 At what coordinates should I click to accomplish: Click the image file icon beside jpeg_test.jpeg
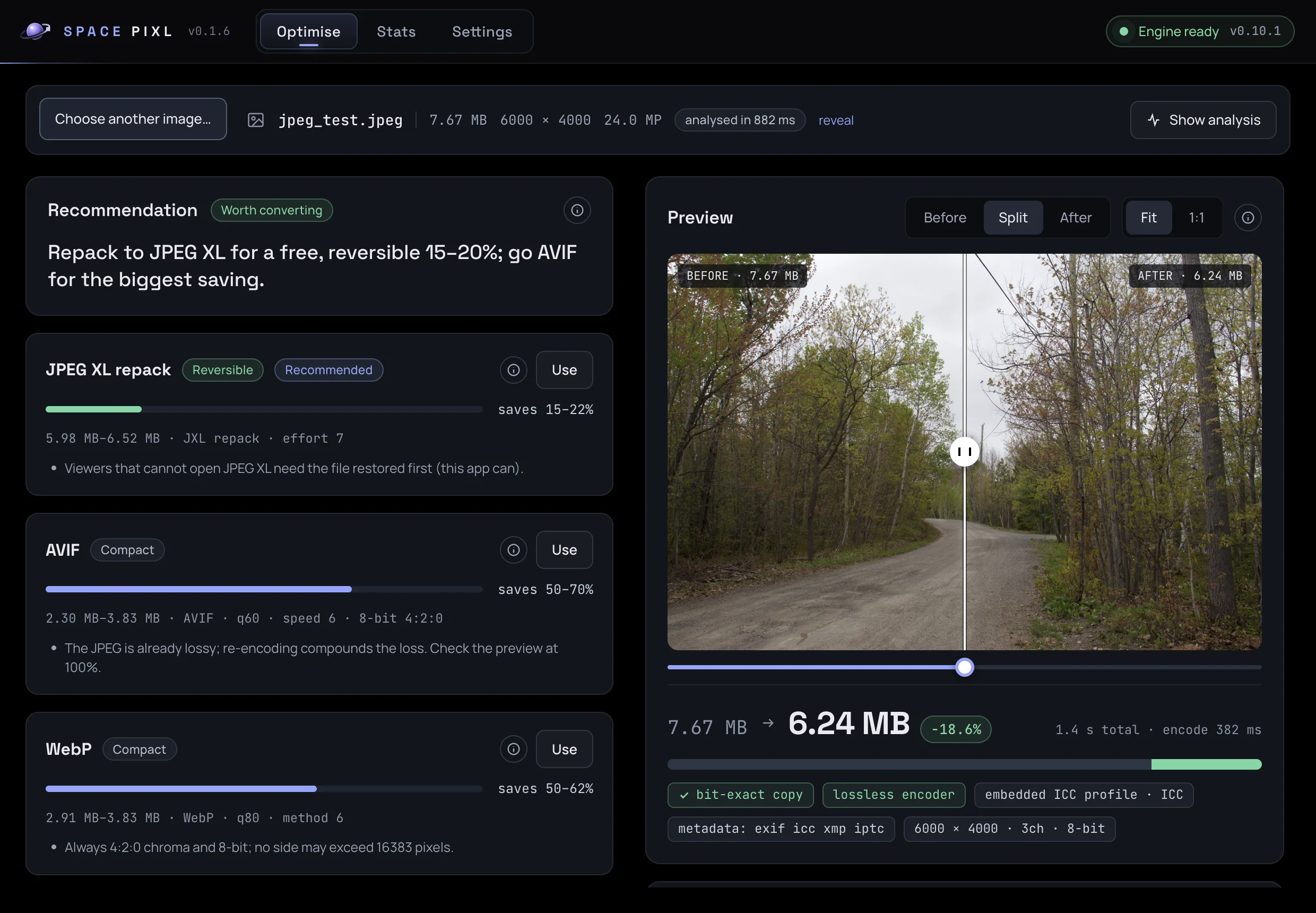[256, 120]
